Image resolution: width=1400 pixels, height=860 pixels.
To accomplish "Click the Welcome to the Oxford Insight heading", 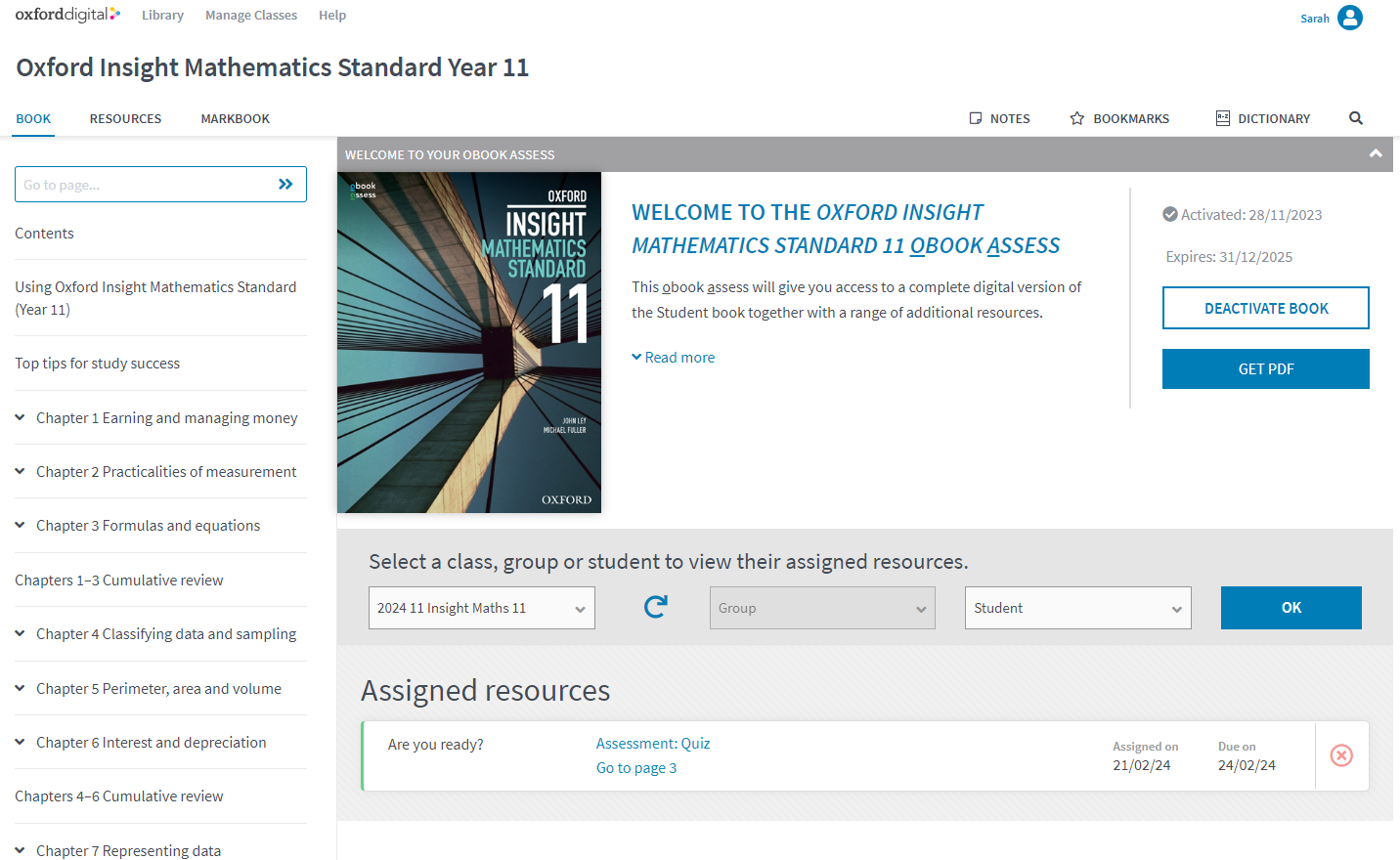I will pos(846,229).
